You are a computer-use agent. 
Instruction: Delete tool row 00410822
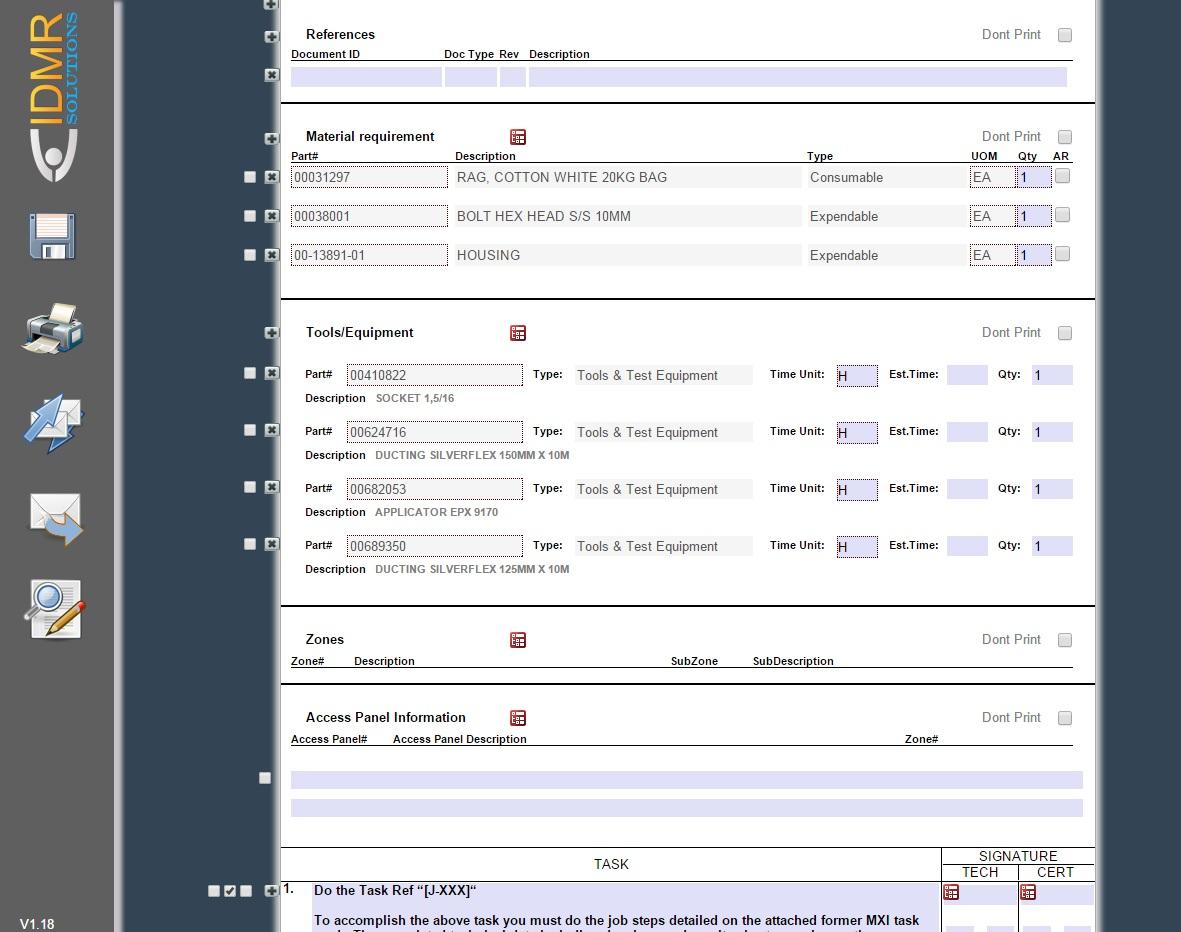(272, 373)
